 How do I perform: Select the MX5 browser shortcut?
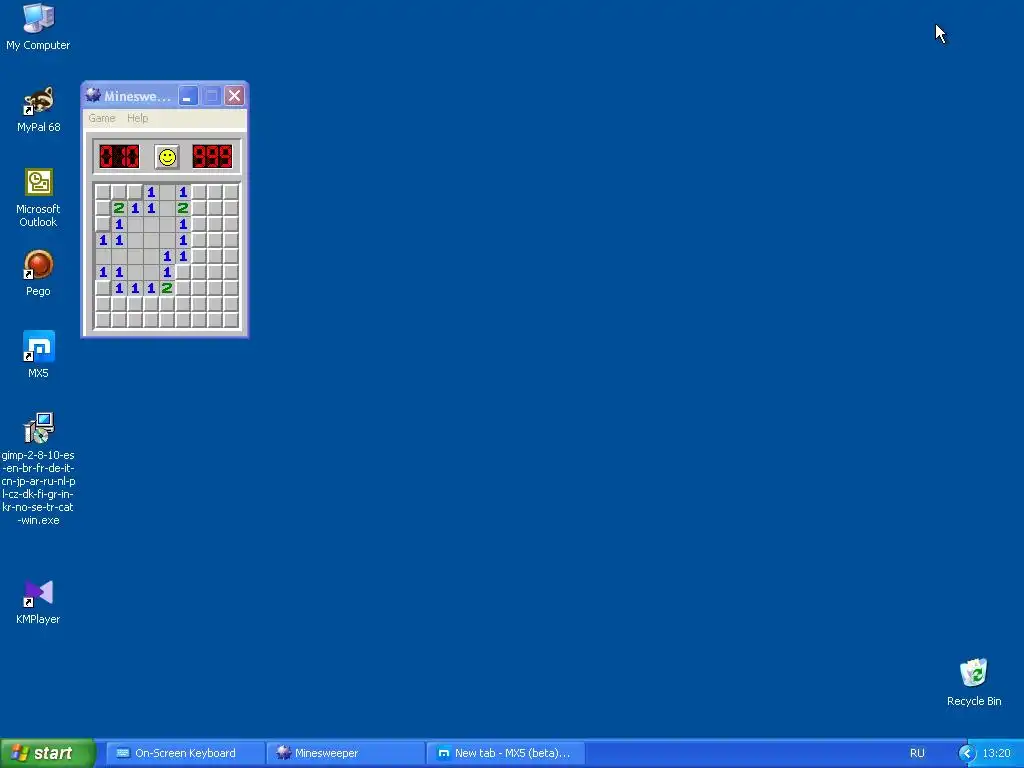[x=38, y=355]
